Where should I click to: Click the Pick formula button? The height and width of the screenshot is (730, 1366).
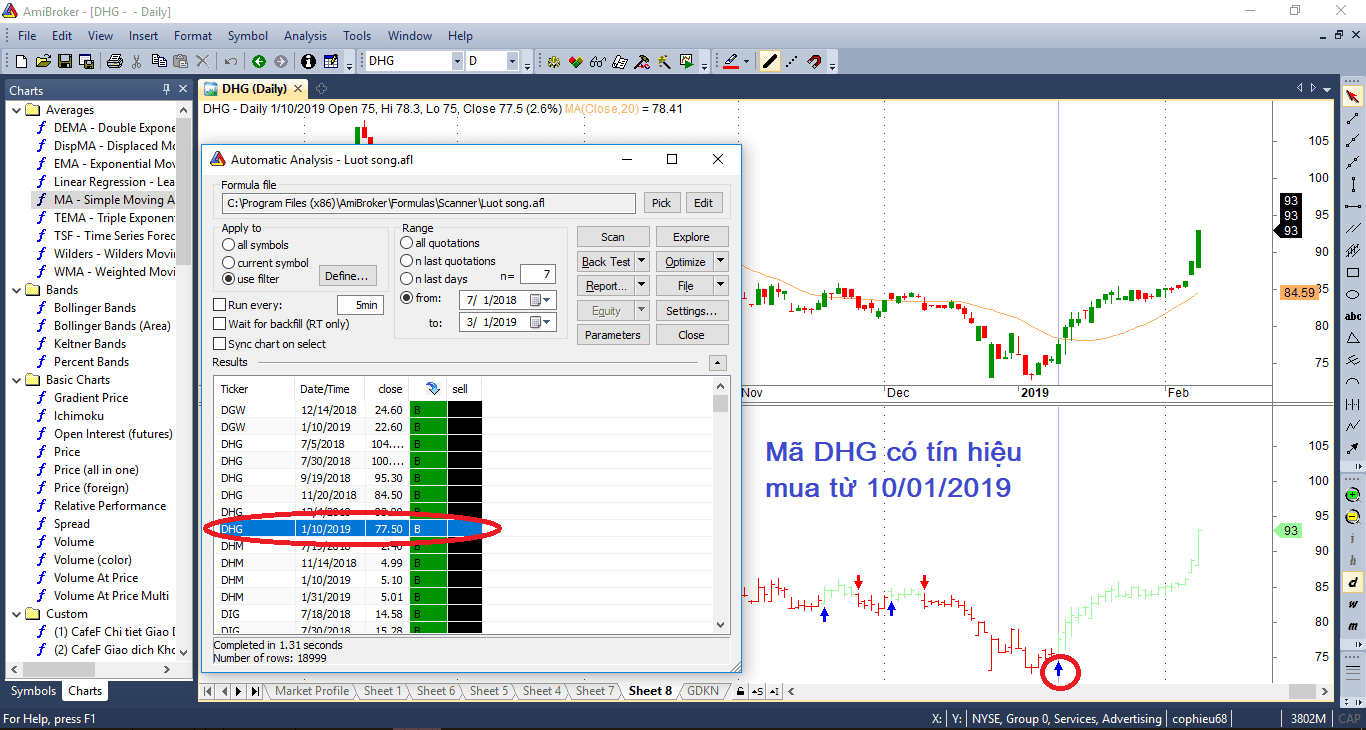point(662,203)
